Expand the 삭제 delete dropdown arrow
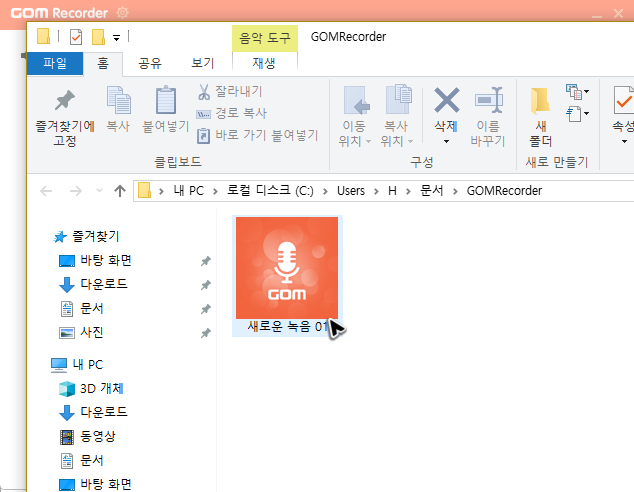This screenshot has height=492, width=634. pyautogui.click(x=446, y=141)
